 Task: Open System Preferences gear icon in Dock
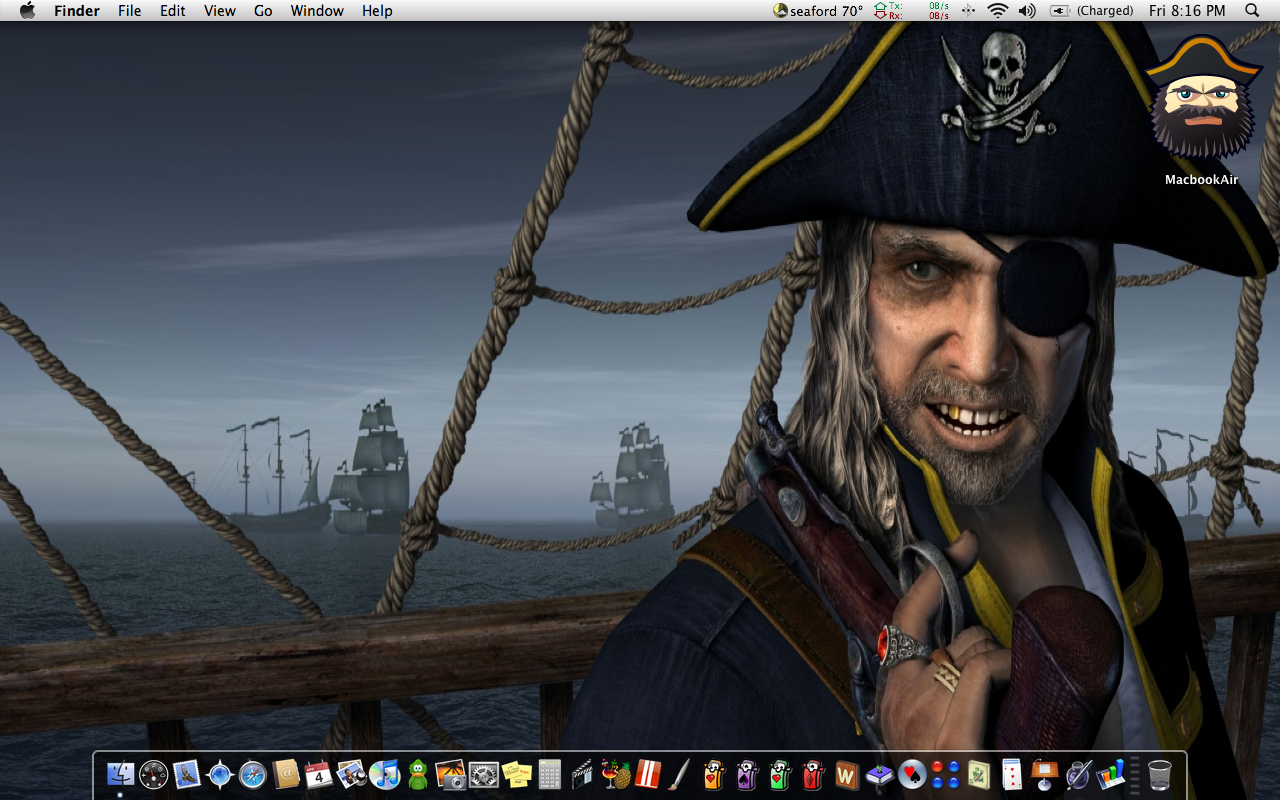click(x=483, y=774)
